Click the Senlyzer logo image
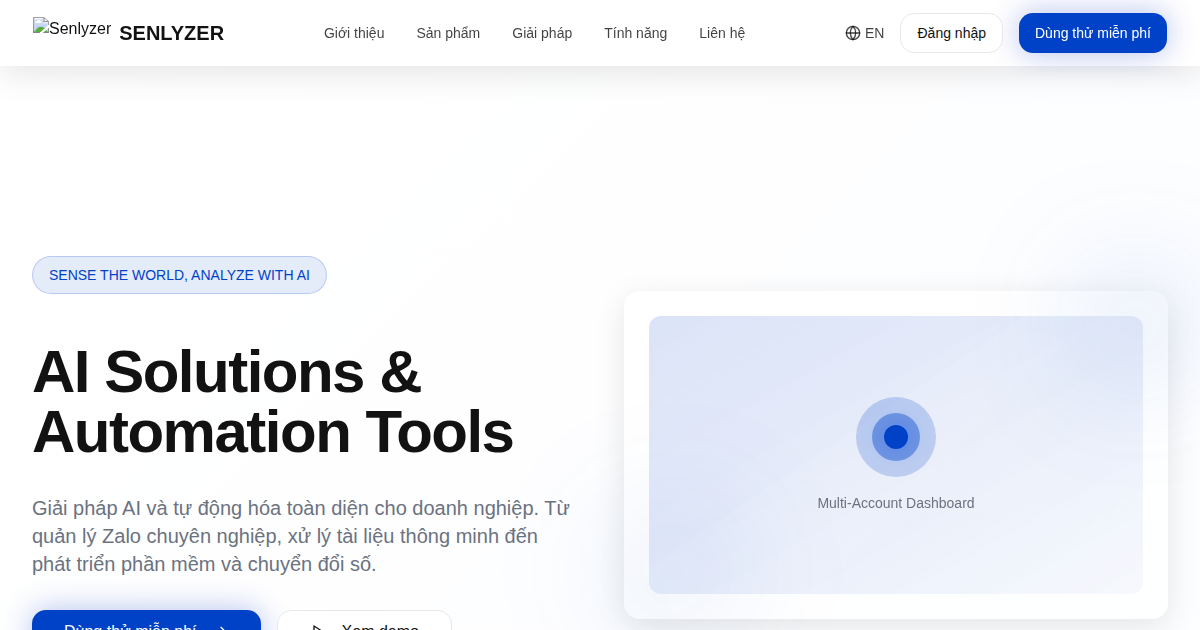 [72, 29]
